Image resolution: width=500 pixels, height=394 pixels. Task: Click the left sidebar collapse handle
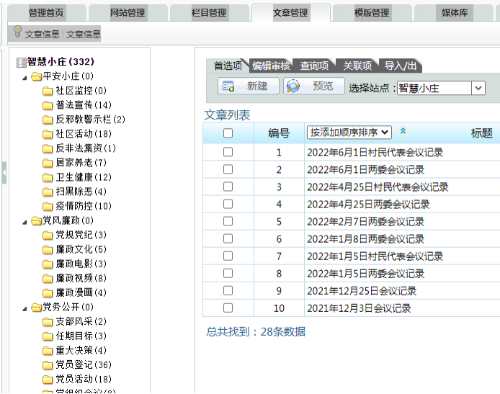(x=4, y=173)
